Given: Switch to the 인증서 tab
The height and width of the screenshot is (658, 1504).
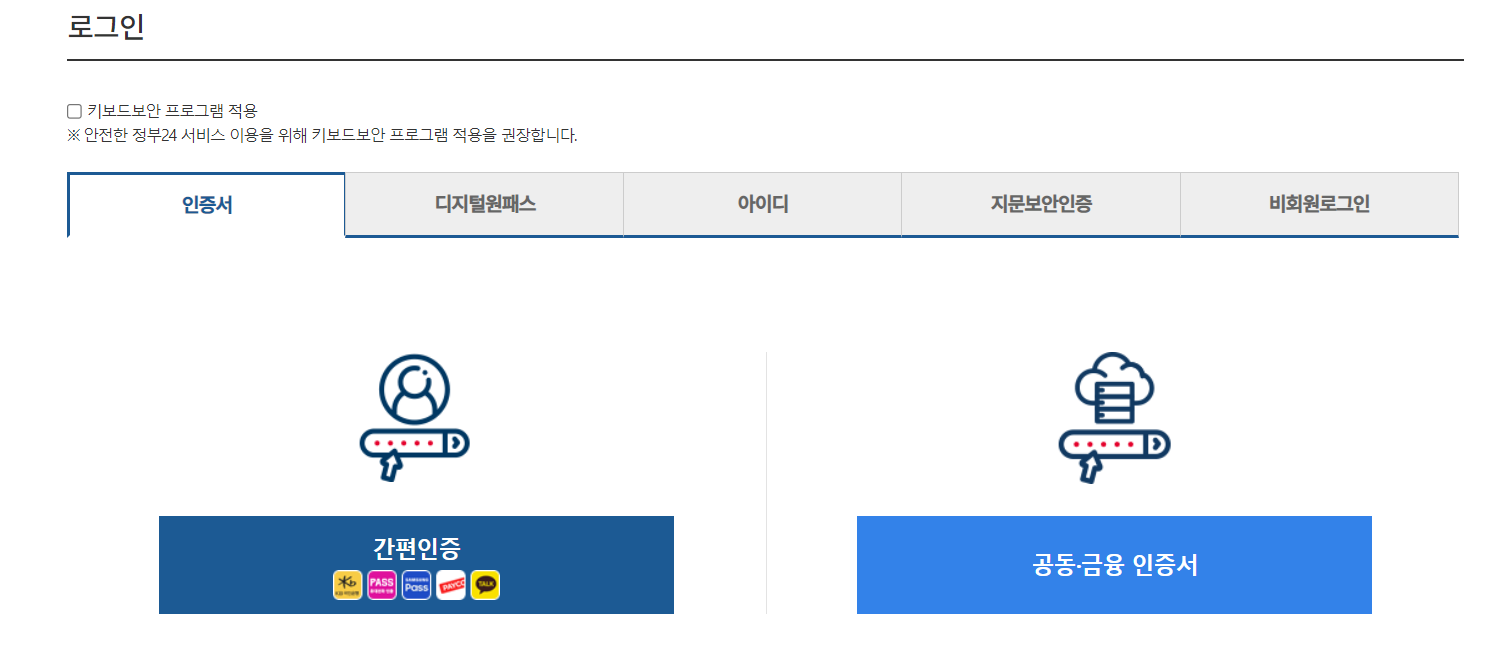Looking at the screenshot, I should 206,205.
